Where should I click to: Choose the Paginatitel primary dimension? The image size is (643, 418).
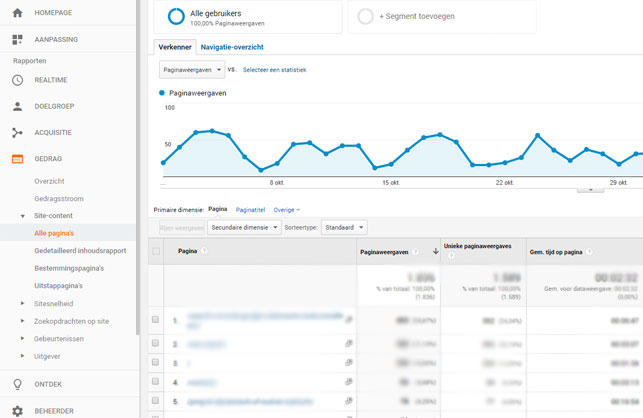[x=251, y=210]
